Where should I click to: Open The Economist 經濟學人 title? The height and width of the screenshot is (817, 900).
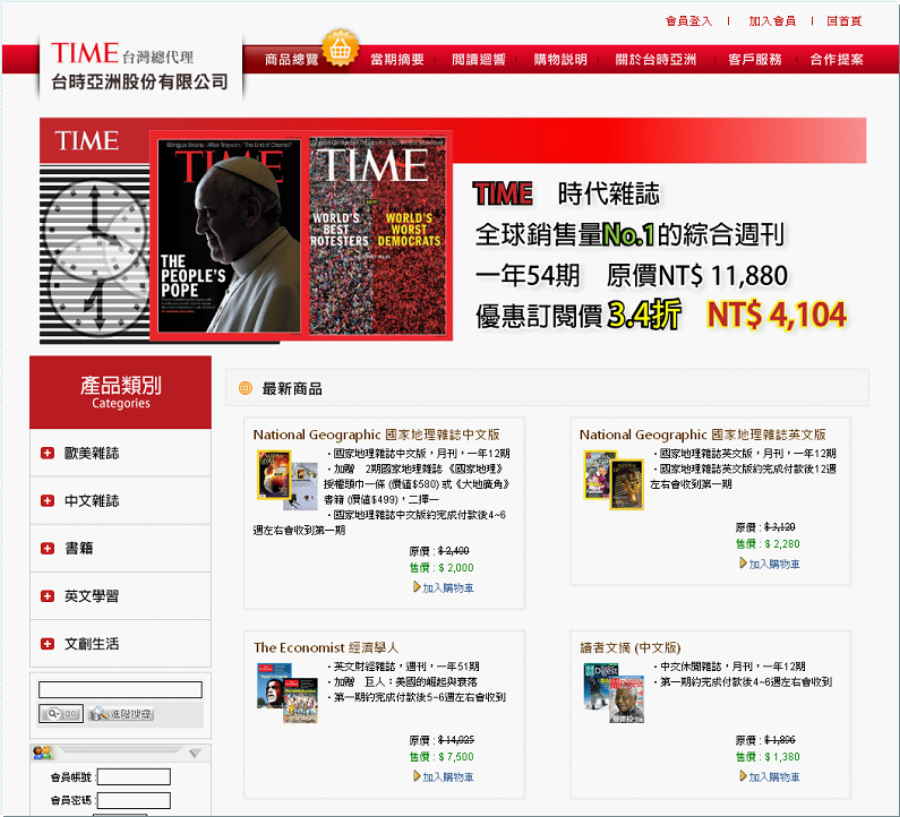coord(325,648)
